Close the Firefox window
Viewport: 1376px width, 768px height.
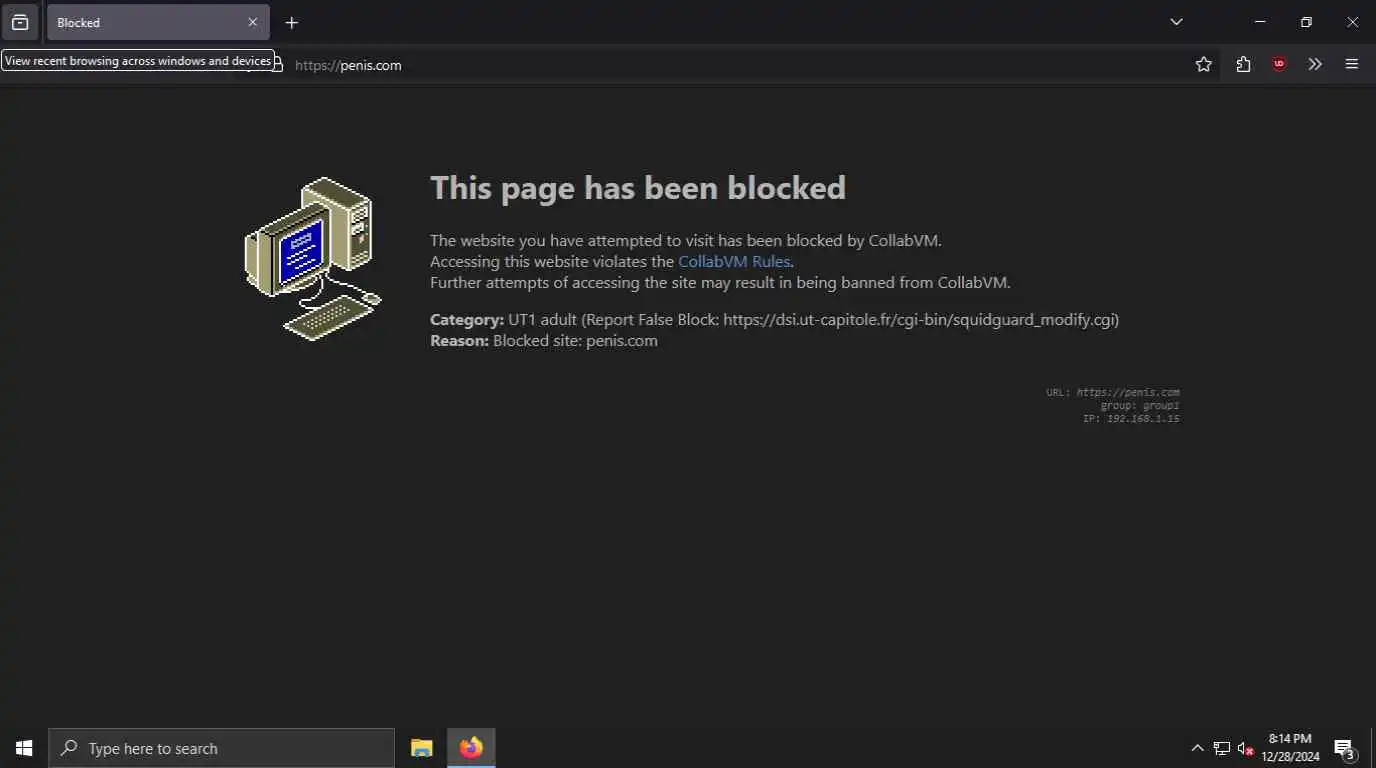1352,22
